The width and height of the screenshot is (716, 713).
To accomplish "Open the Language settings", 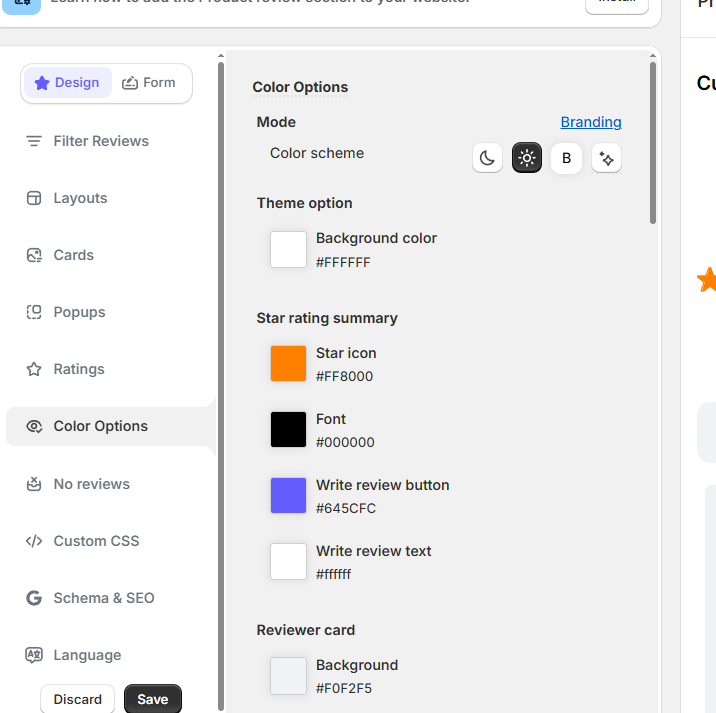I will pos(86,655).
